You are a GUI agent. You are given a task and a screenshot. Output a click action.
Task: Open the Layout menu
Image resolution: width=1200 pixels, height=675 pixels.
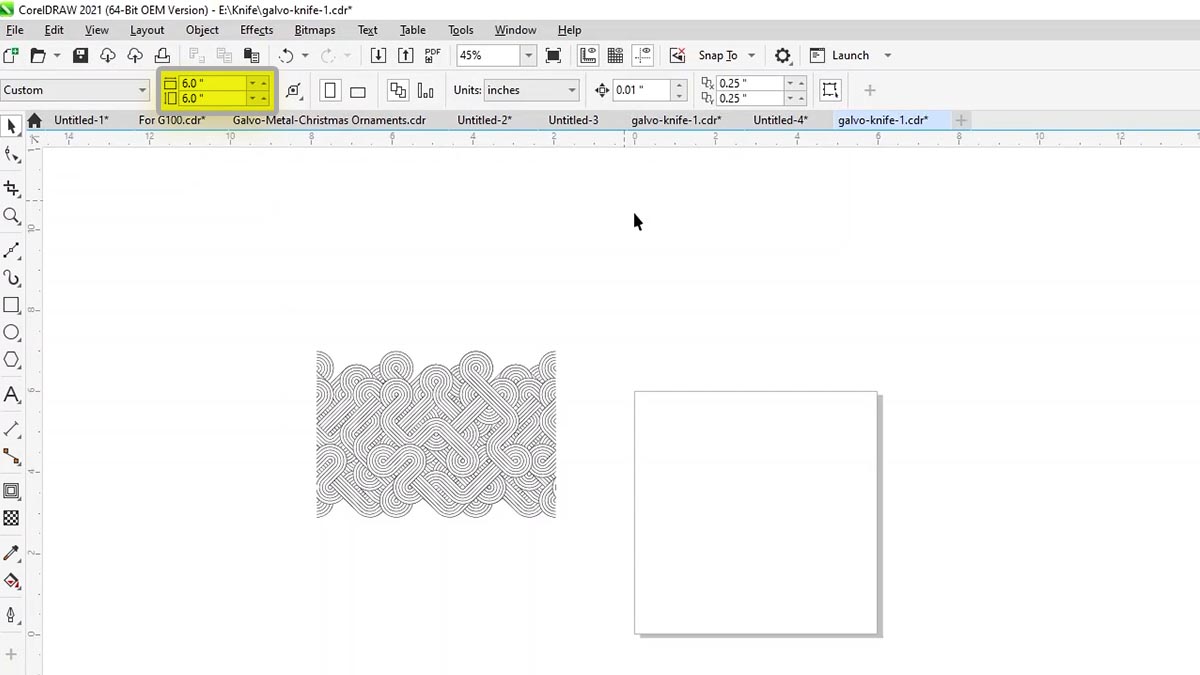point(147,29)
